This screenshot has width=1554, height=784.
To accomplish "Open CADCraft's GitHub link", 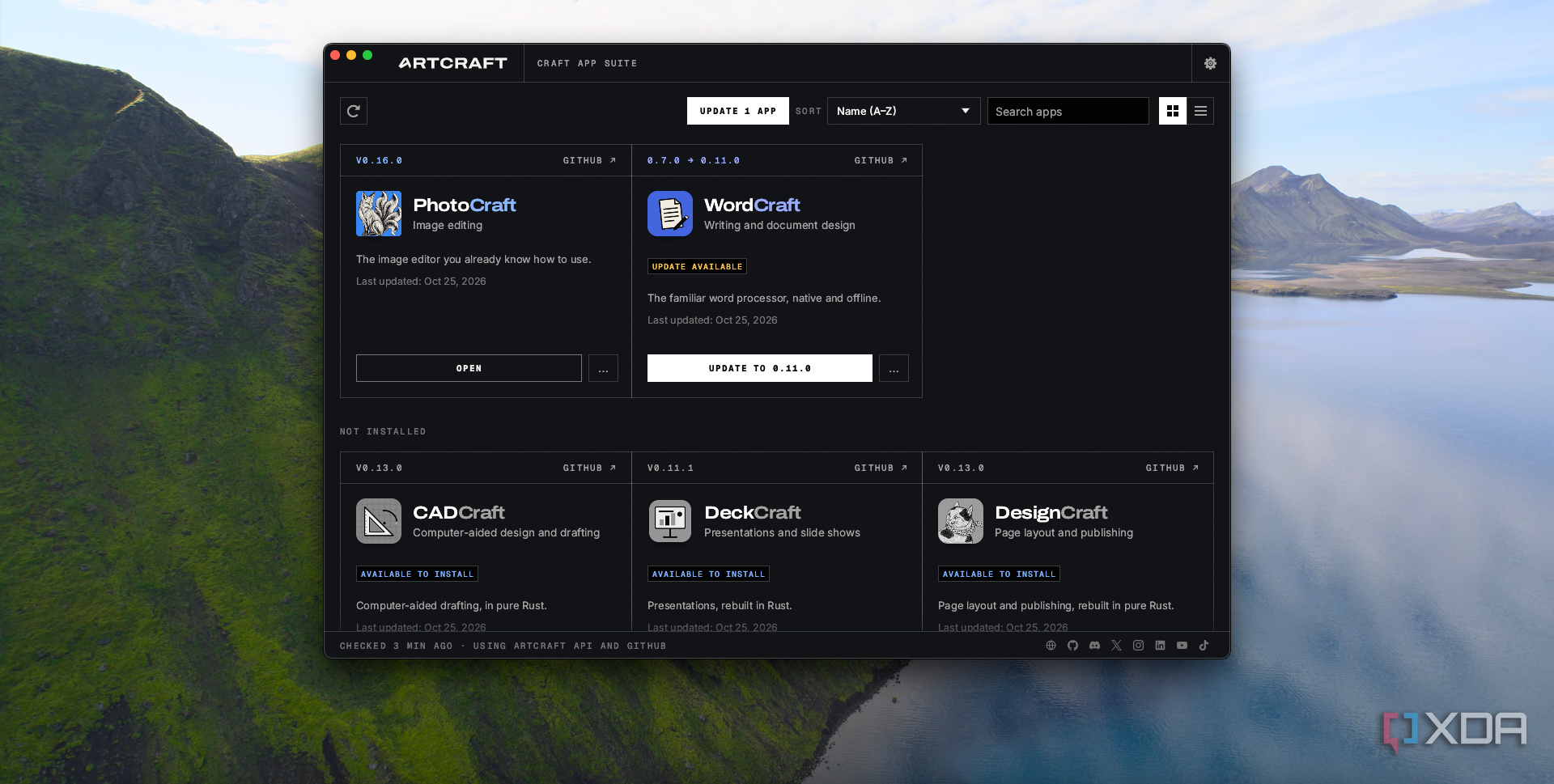I will [589, 468].
